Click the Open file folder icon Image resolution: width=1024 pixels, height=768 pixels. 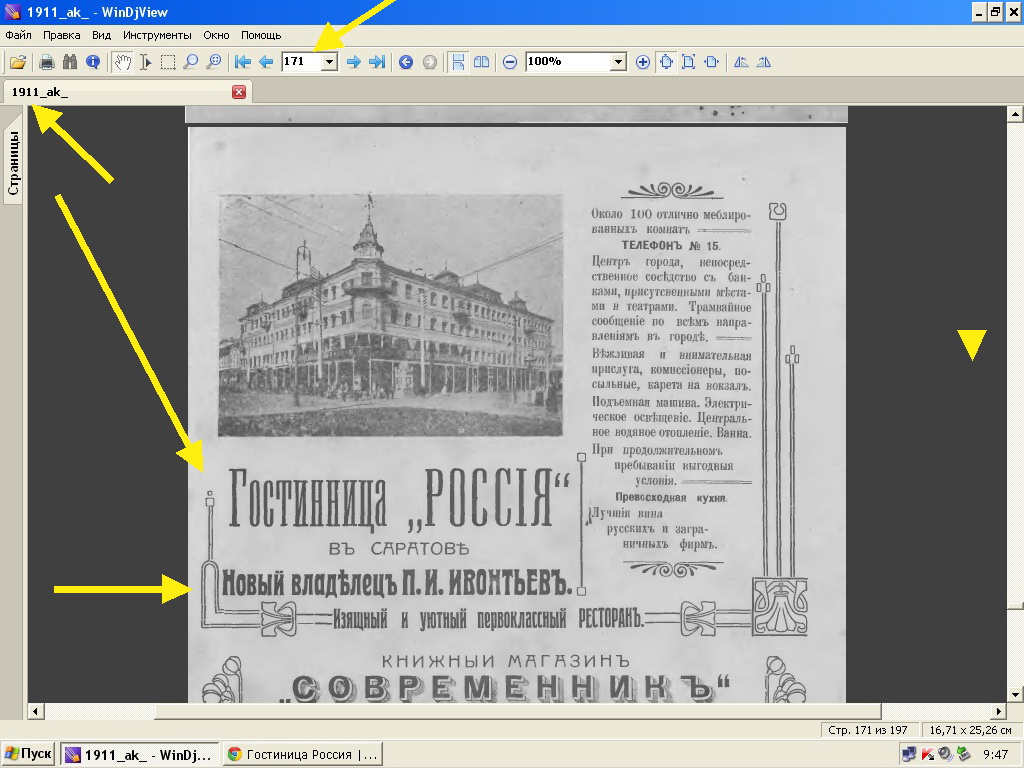pos(17,62)
